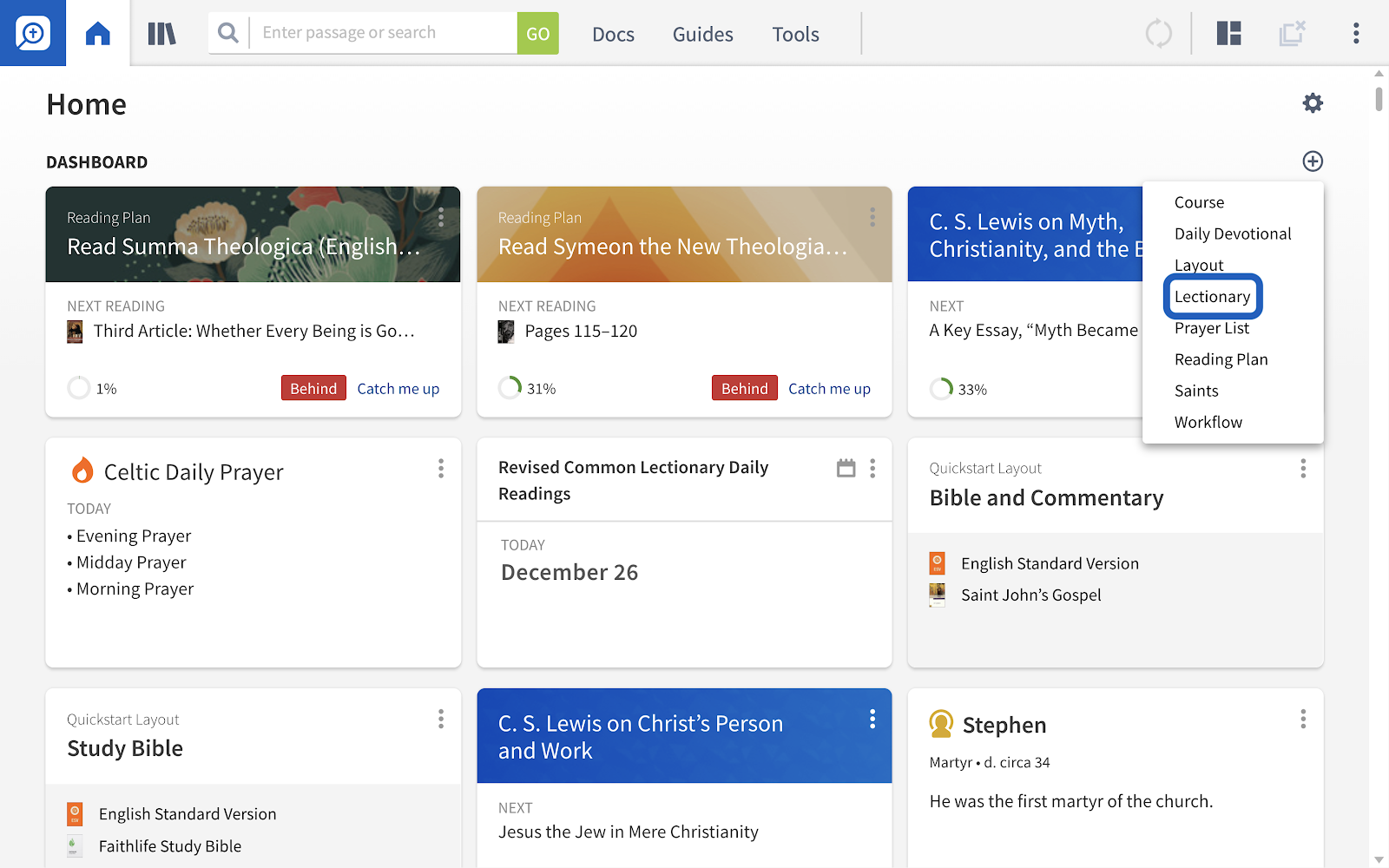Click the 33% progress ring
The height and width of the screenshot is (868, 1389).
(941, 388)
